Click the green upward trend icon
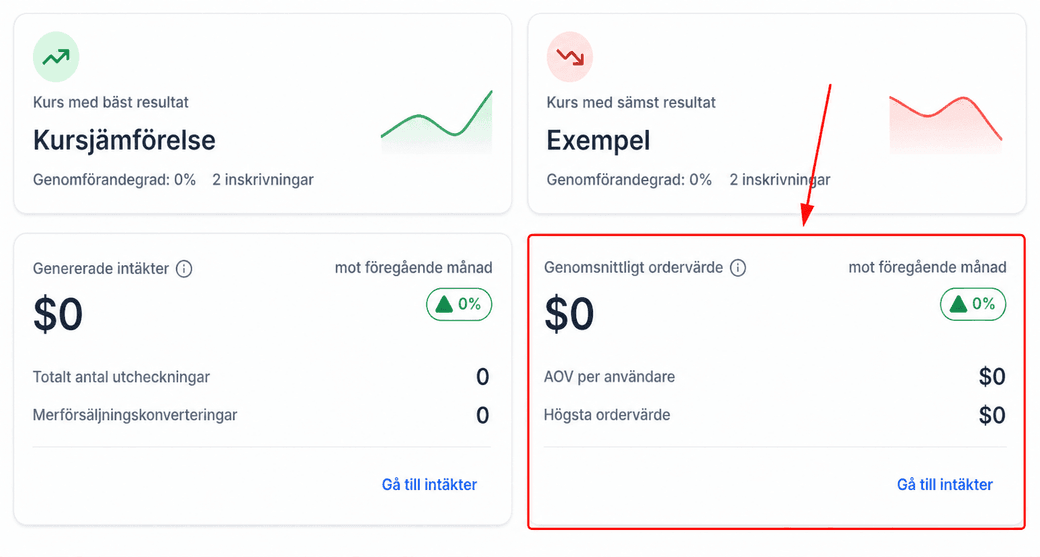 (56, 57)
